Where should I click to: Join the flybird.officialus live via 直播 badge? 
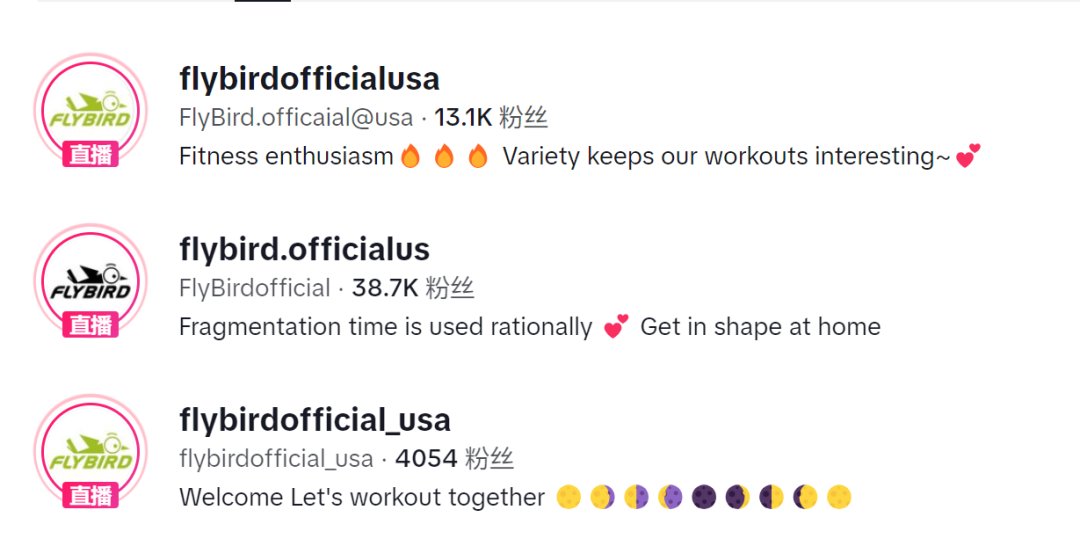[90, 325]
